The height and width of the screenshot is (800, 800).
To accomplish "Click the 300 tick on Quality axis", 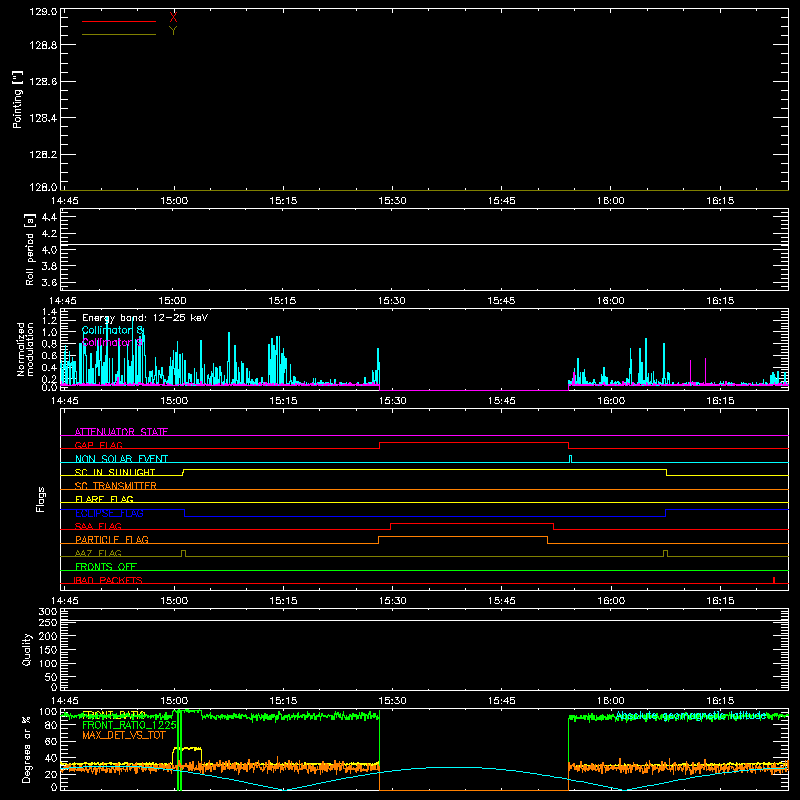I will [x=48, y=611].
